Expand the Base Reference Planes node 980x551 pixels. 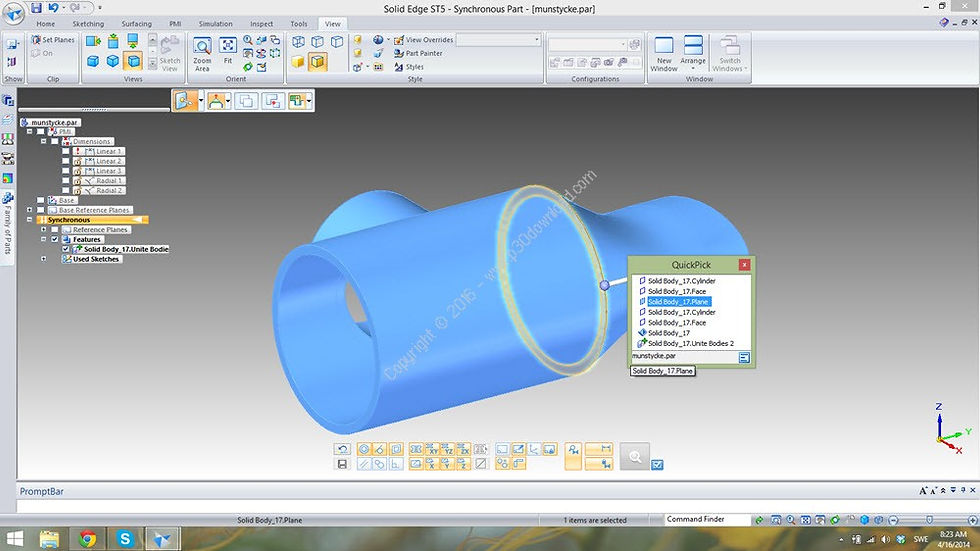click(x=29, y=210)
